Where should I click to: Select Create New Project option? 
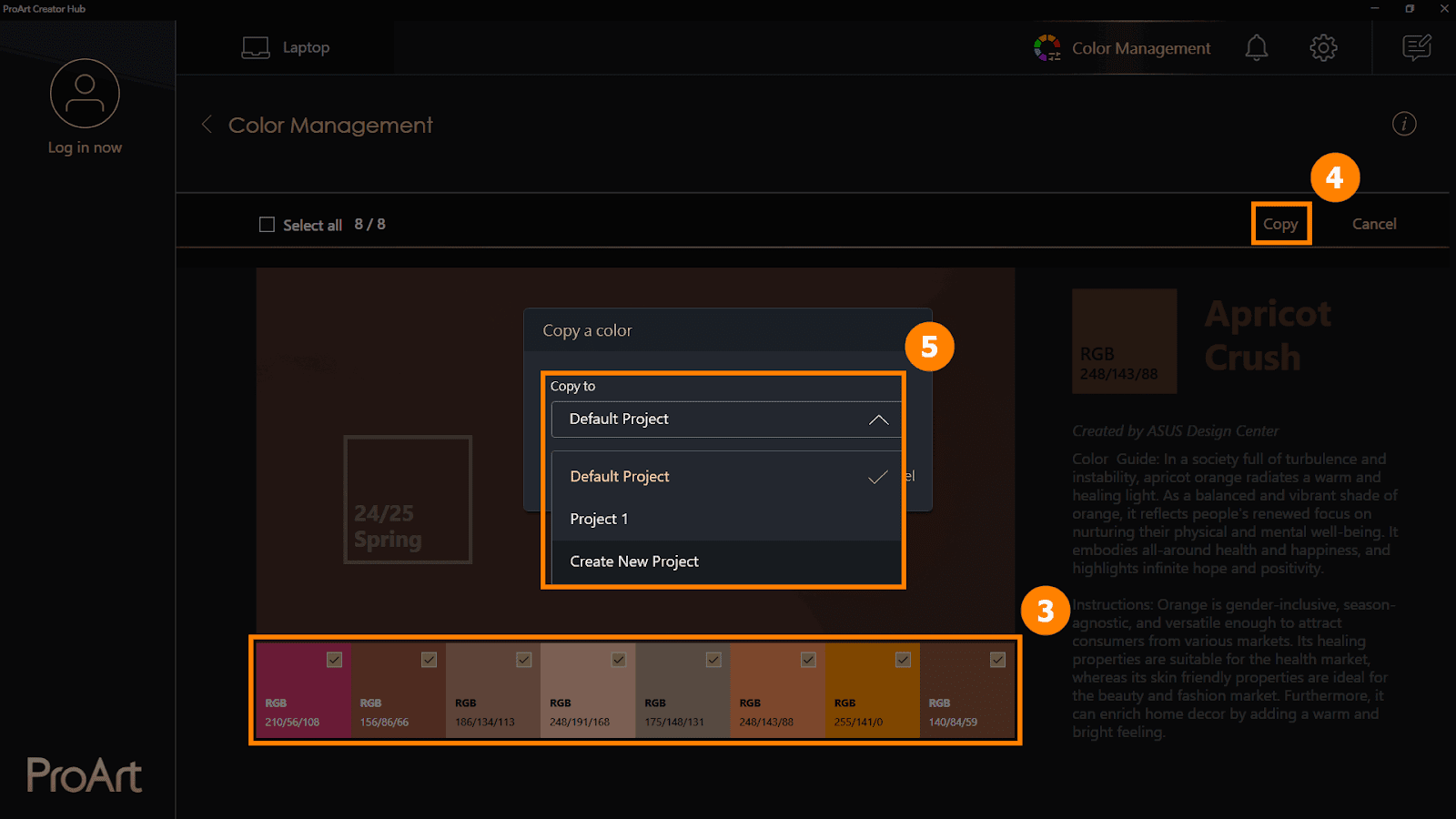point(726,561)
